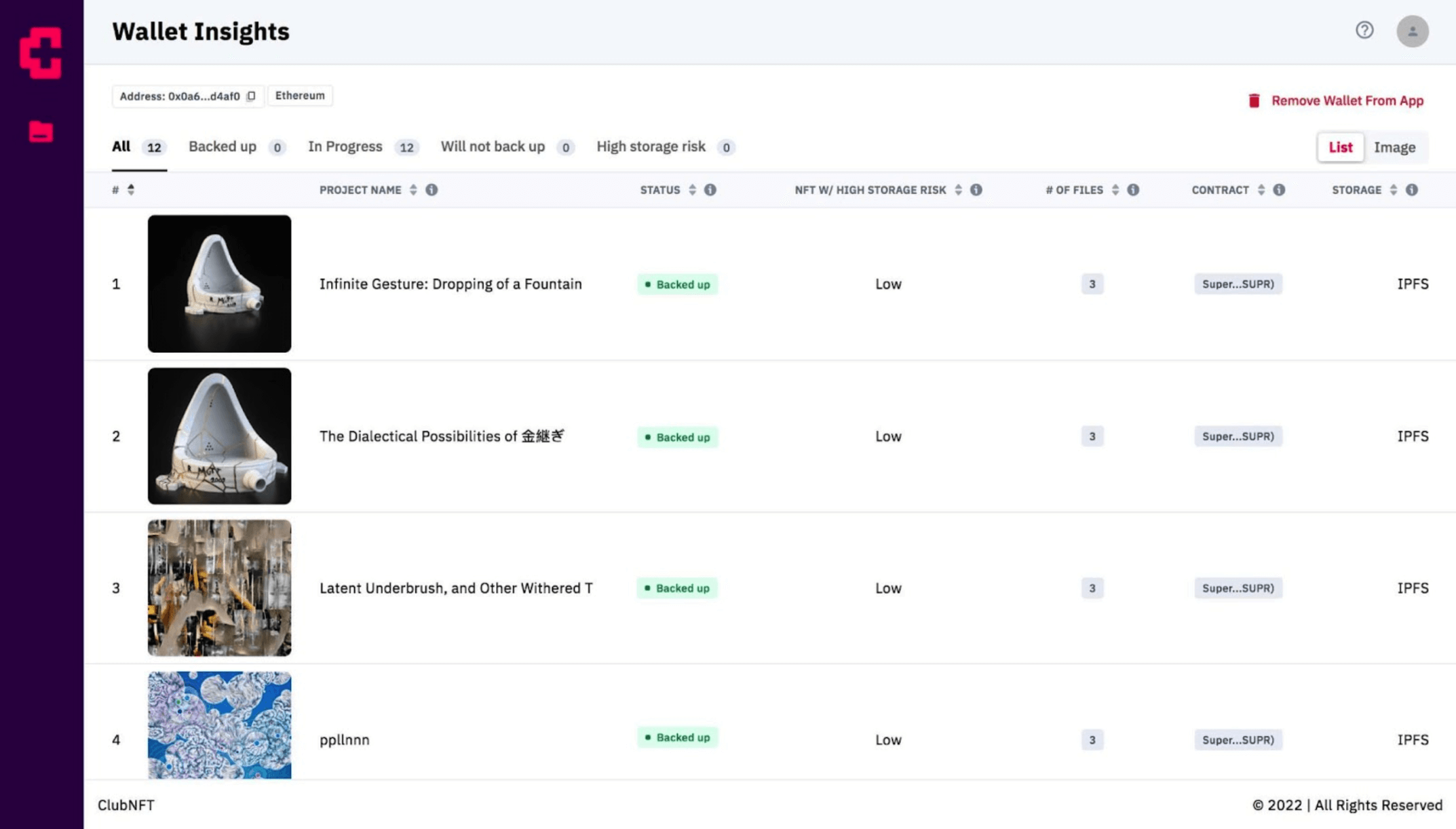Image resolution: width=1456 pixels, height=829 pixels.
Task: Open Infinite Gesture fountain thumbnail
Action: 219,284
